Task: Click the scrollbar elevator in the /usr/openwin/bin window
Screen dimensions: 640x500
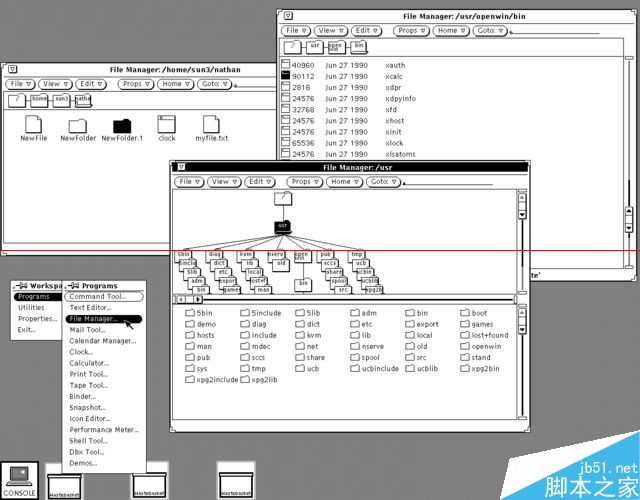Action: pyautogui.click(x=629, y=220)
